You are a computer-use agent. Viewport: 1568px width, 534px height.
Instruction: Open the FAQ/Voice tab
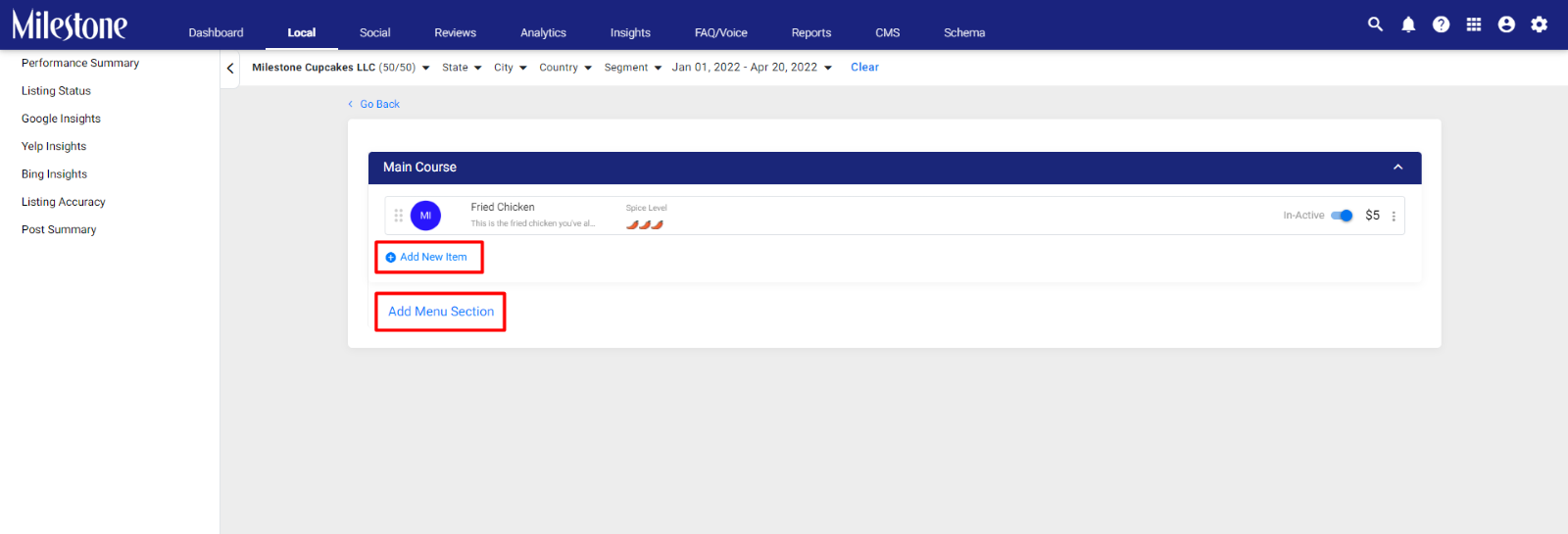721,32
